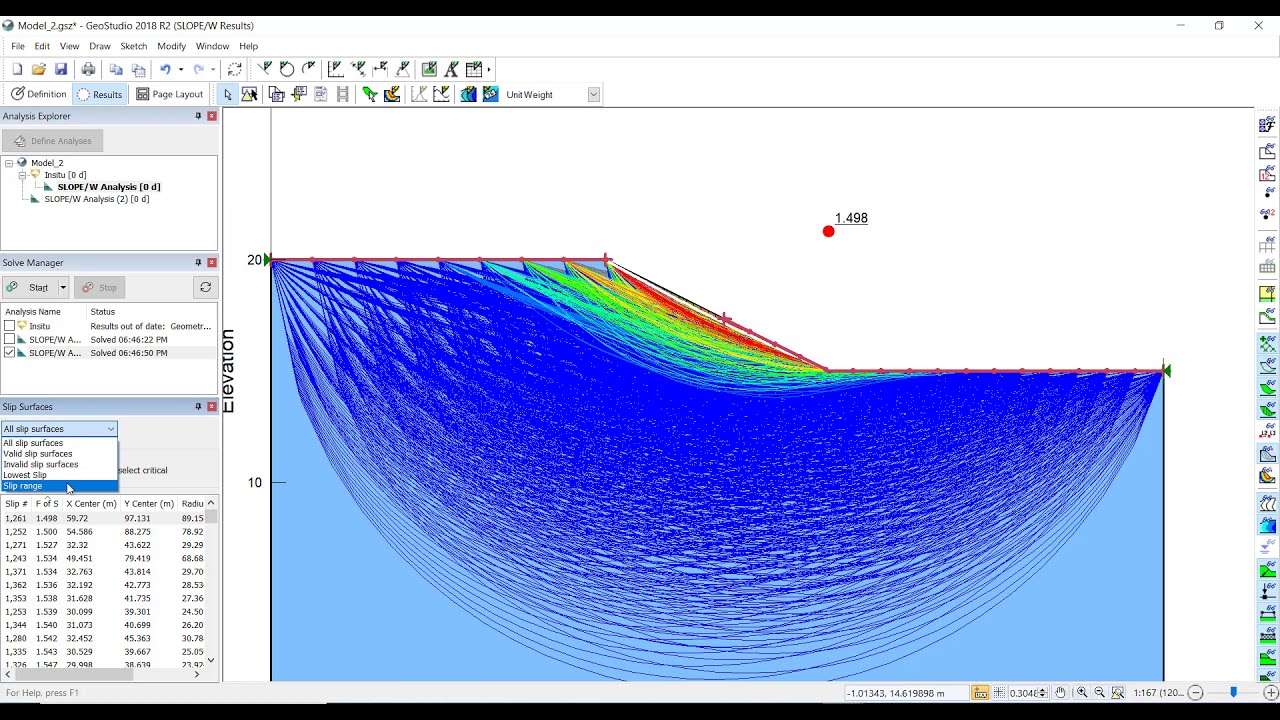1280x720 pixels.
Task: Save the model using the floppy icon
Action: [x=61, y=69]
